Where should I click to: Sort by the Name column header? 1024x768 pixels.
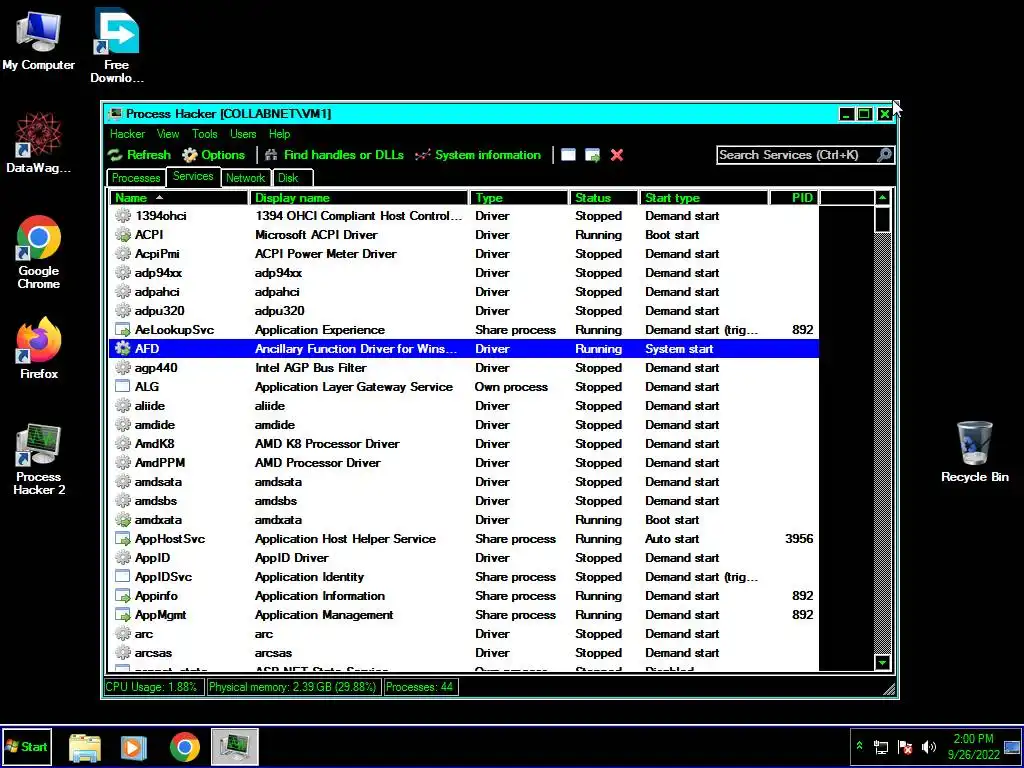(179, 198)
